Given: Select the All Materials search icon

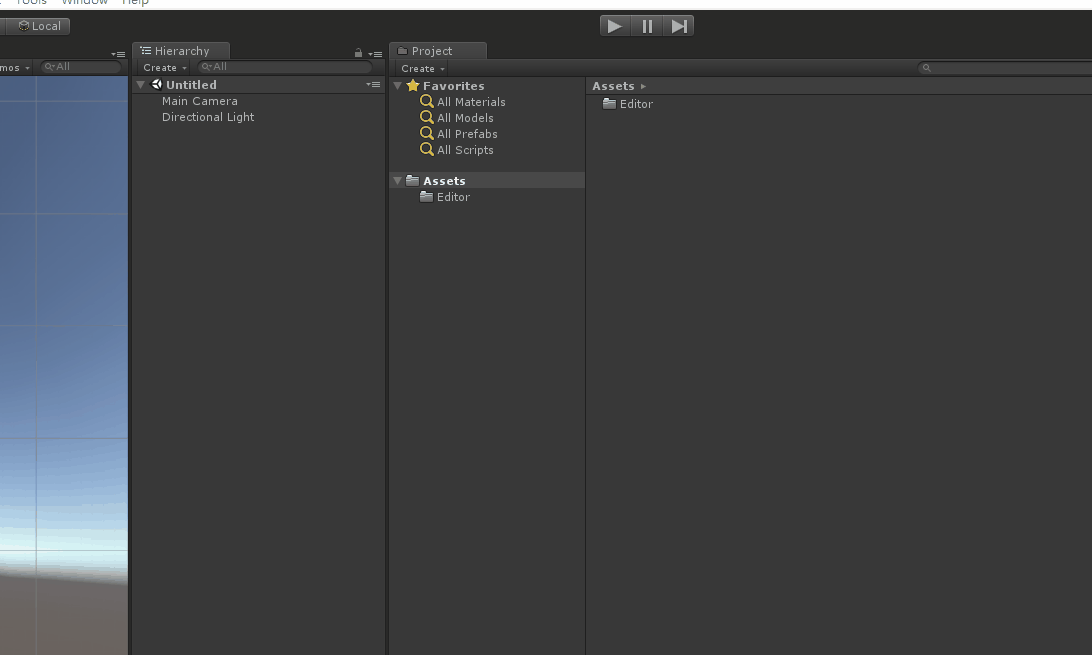Looking at the screenshot, I should tap(427, 102).
